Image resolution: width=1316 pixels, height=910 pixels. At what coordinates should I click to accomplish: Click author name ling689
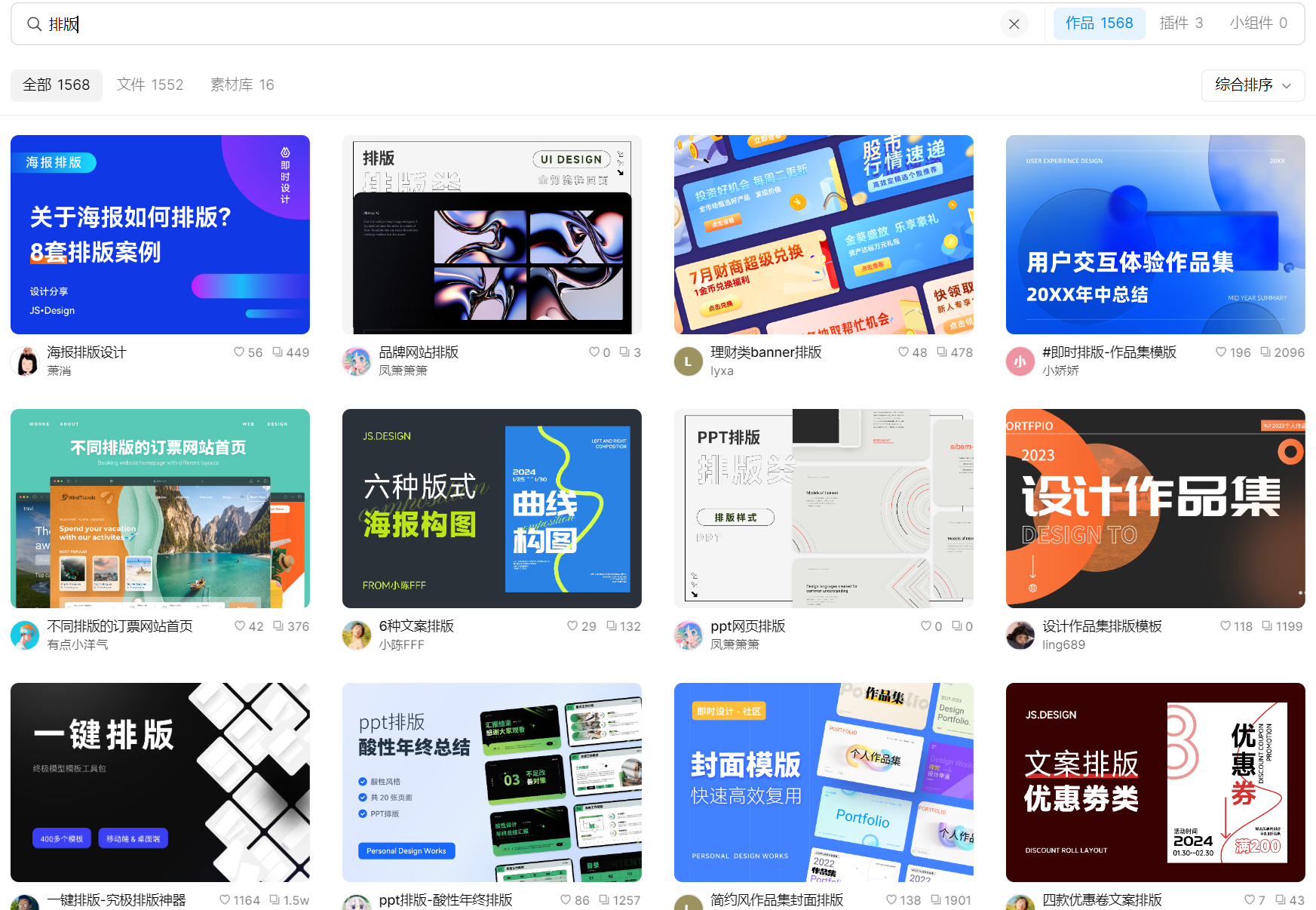[1063, 644]
